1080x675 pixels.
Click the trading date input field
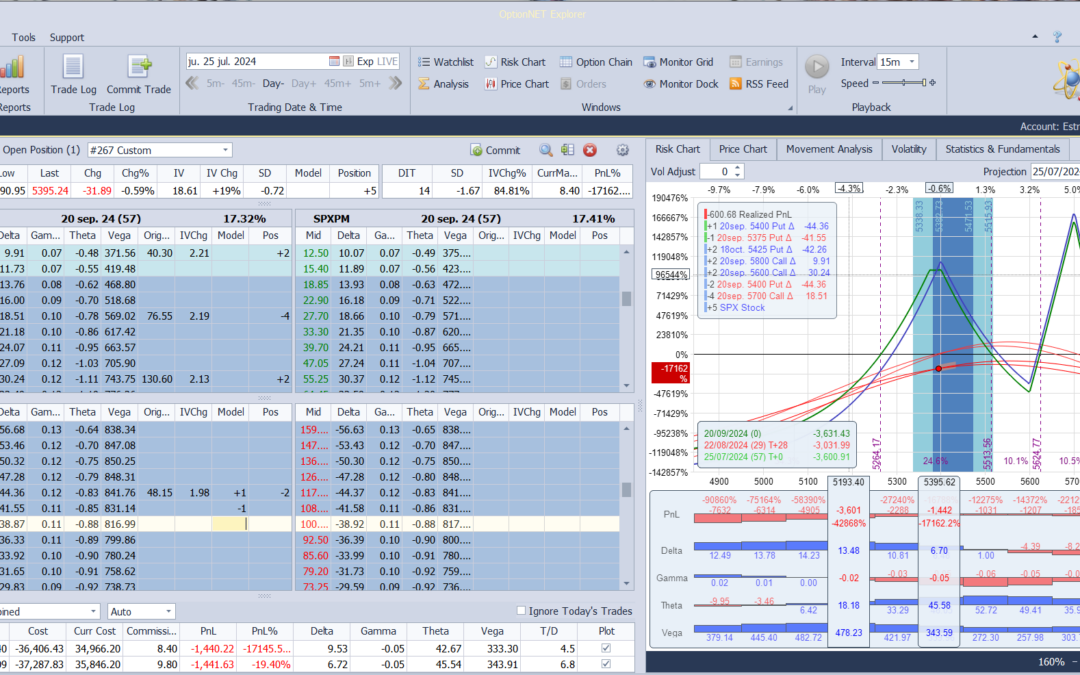coord(257,61)
